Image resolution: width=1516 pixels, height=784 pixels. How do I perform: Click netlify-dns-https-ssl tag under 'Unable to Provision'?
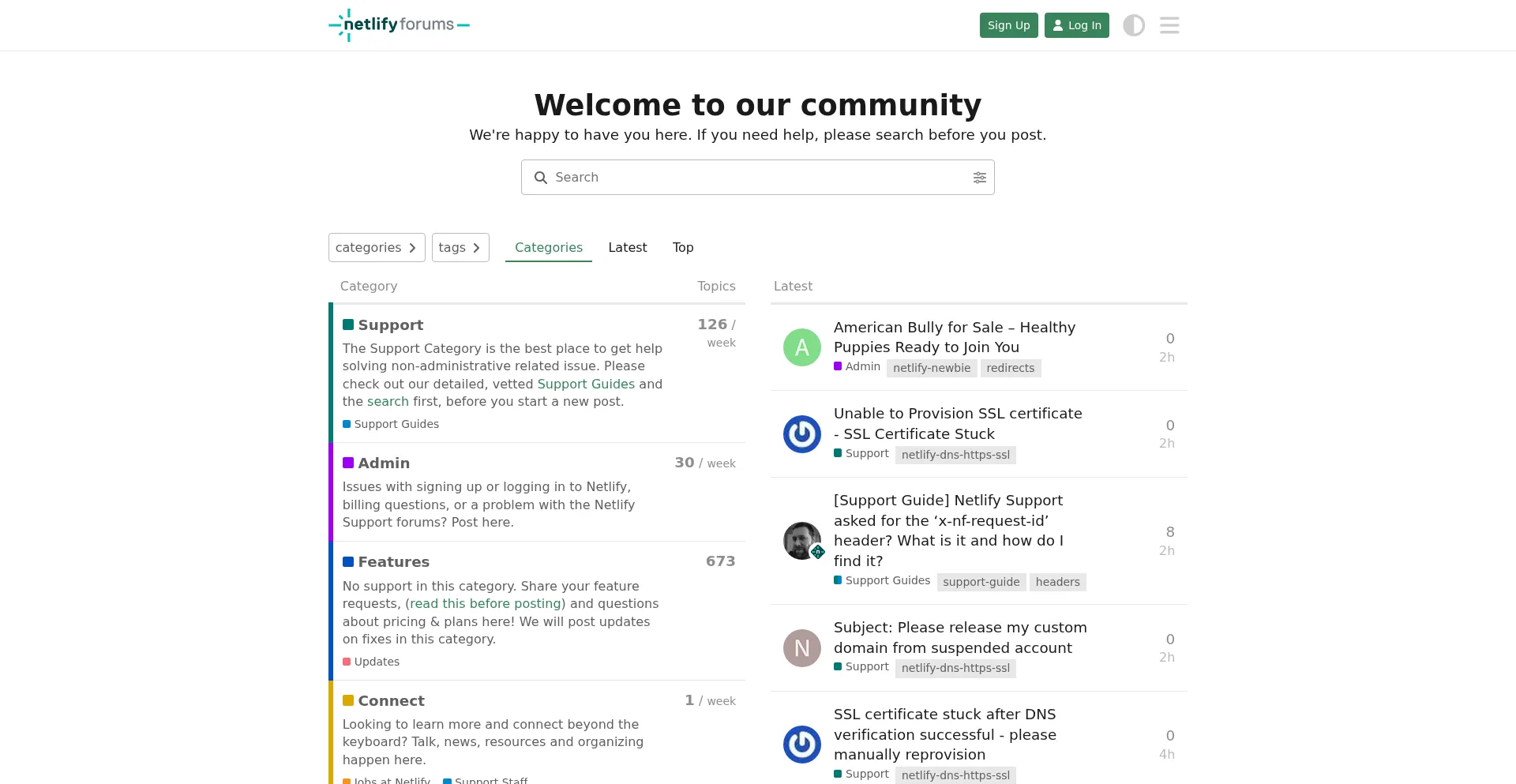click(x=955, y=455)
